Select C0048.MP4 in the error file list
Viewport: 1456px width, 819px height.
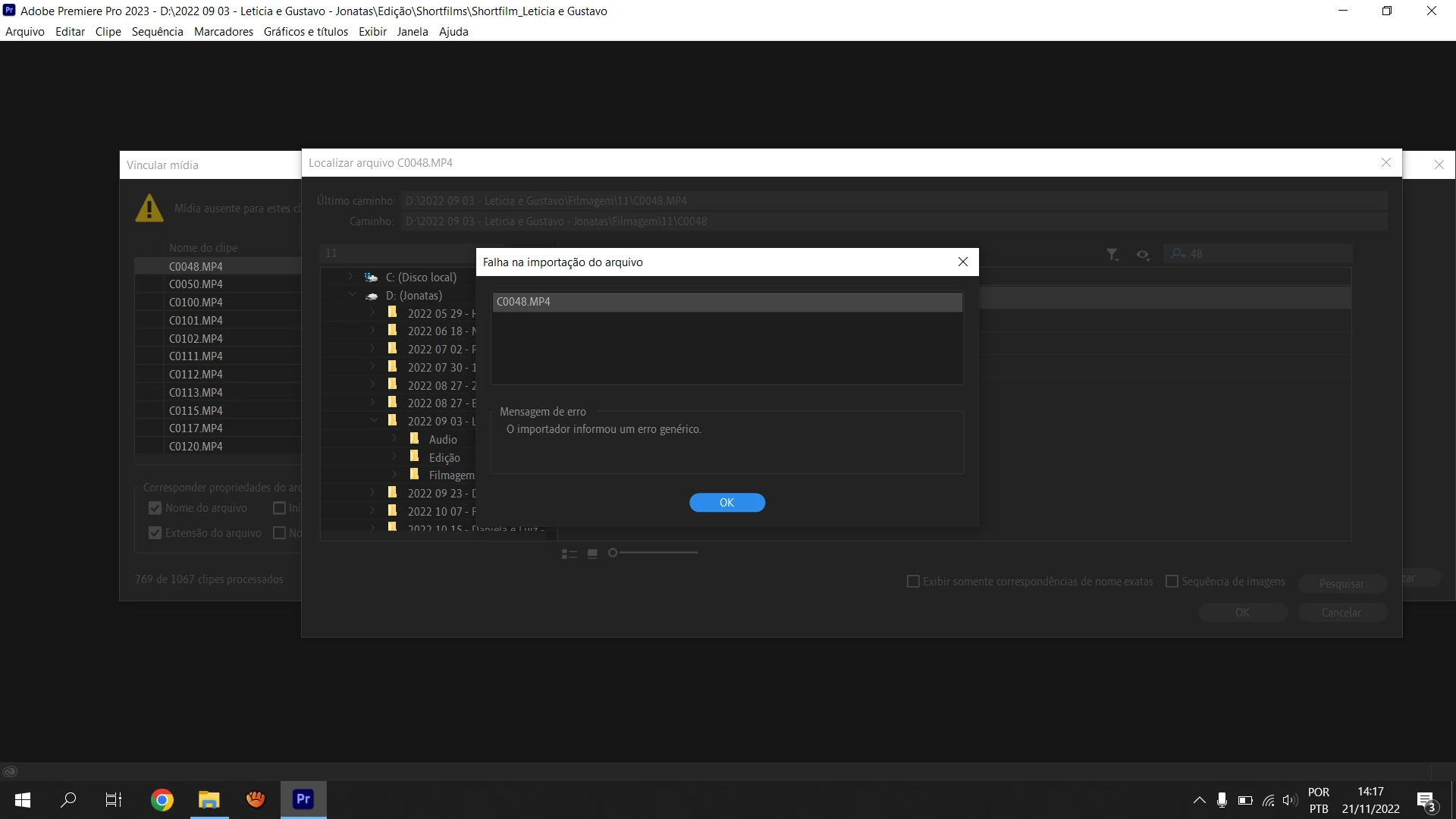[523, 302]
